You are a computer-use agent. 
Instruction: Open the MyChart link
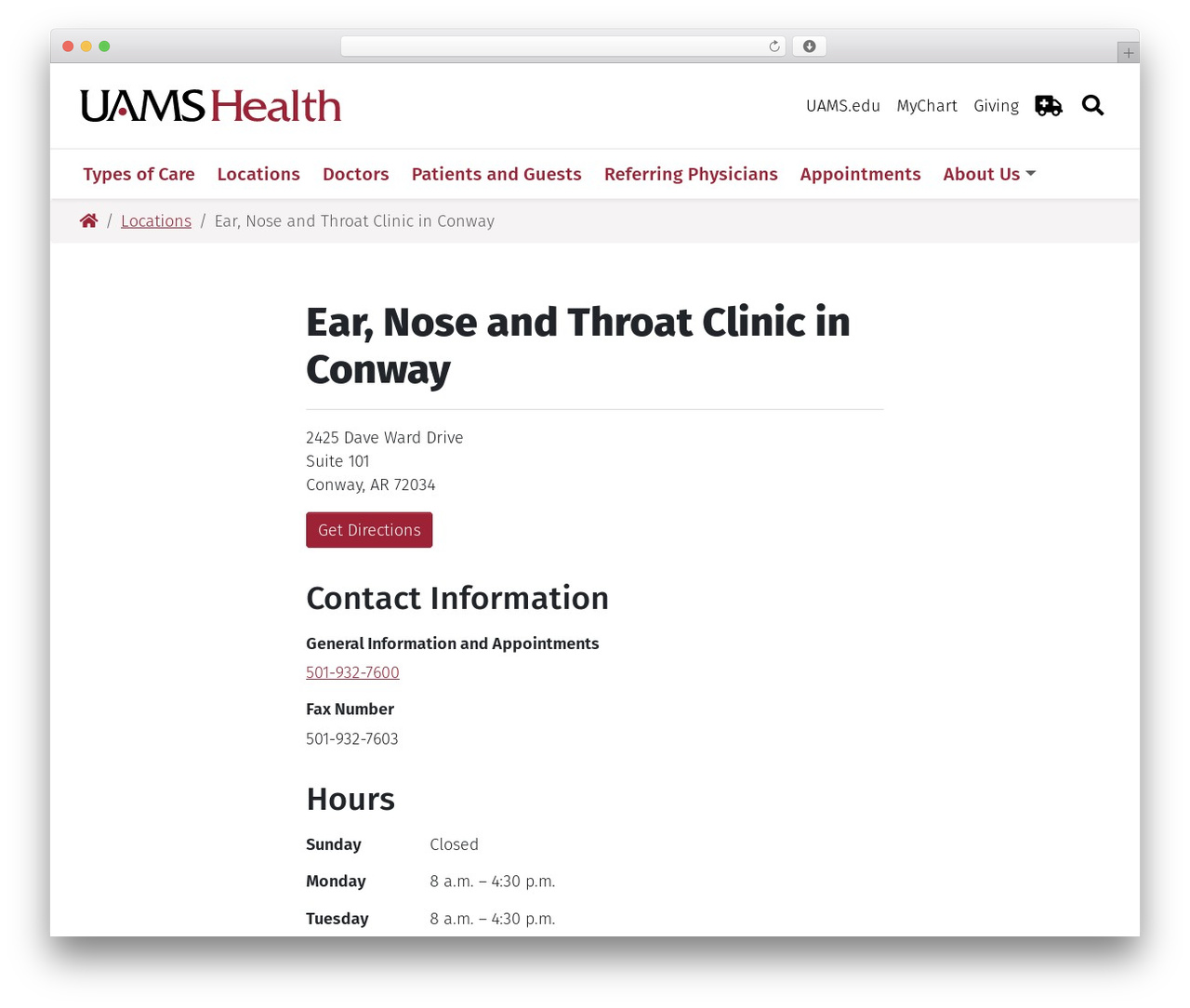click(x=927, y=106)
